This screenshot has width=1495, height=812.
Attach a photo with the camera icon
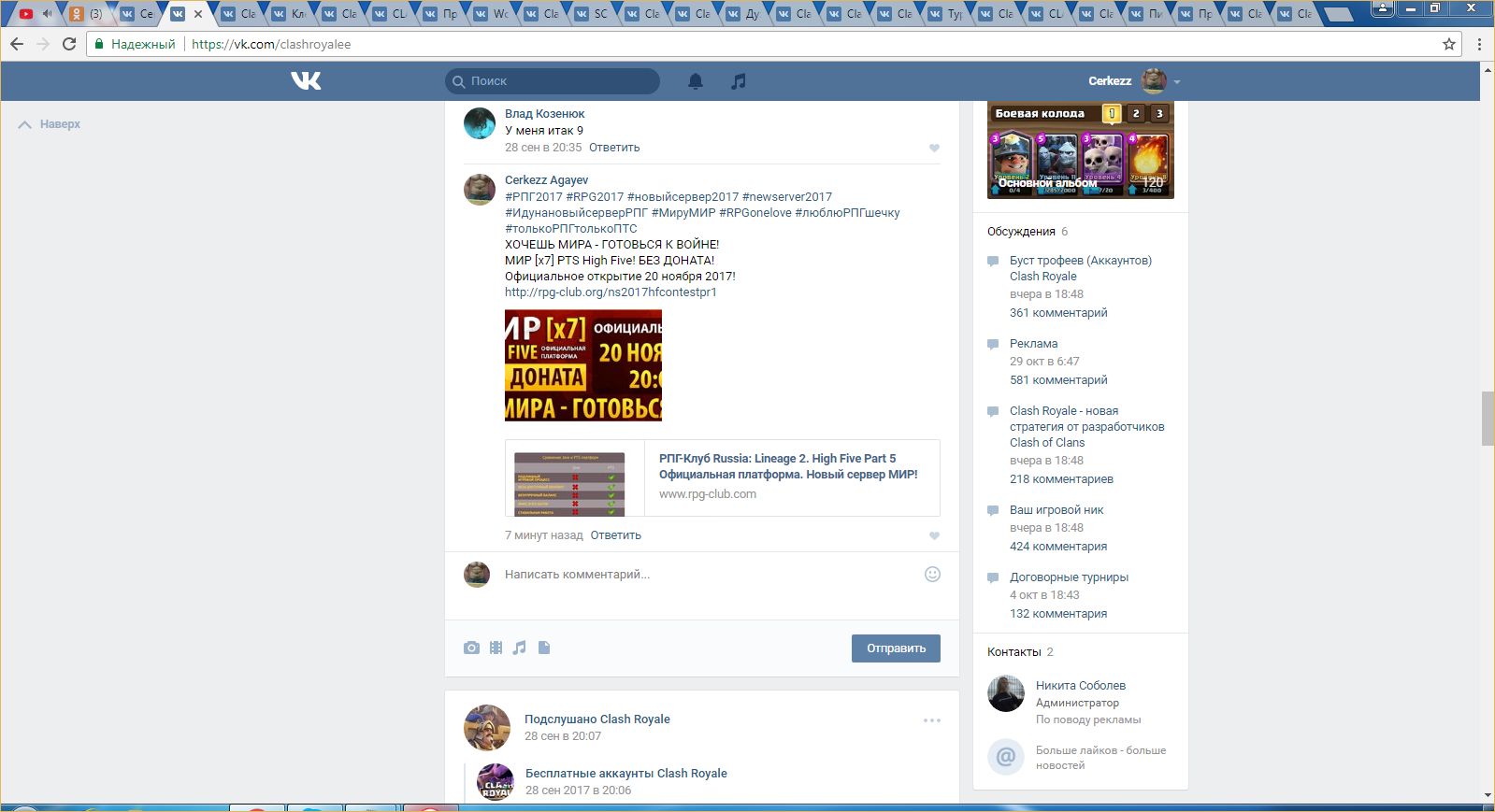tap(471, 648)
